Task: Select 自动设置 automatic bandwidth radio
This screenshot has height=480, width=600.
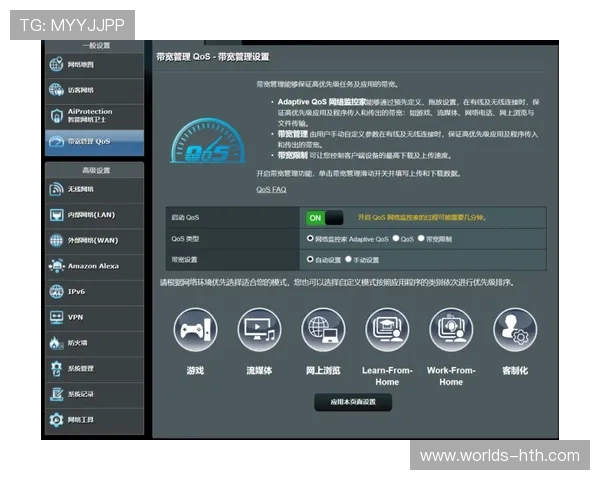Action: click(x=310, y=260)
